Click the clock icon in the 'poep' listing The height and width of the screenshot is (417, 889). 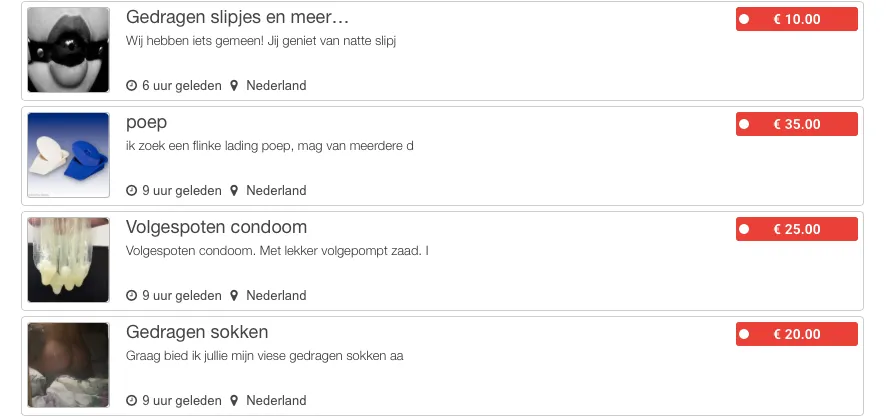[132, 191]
